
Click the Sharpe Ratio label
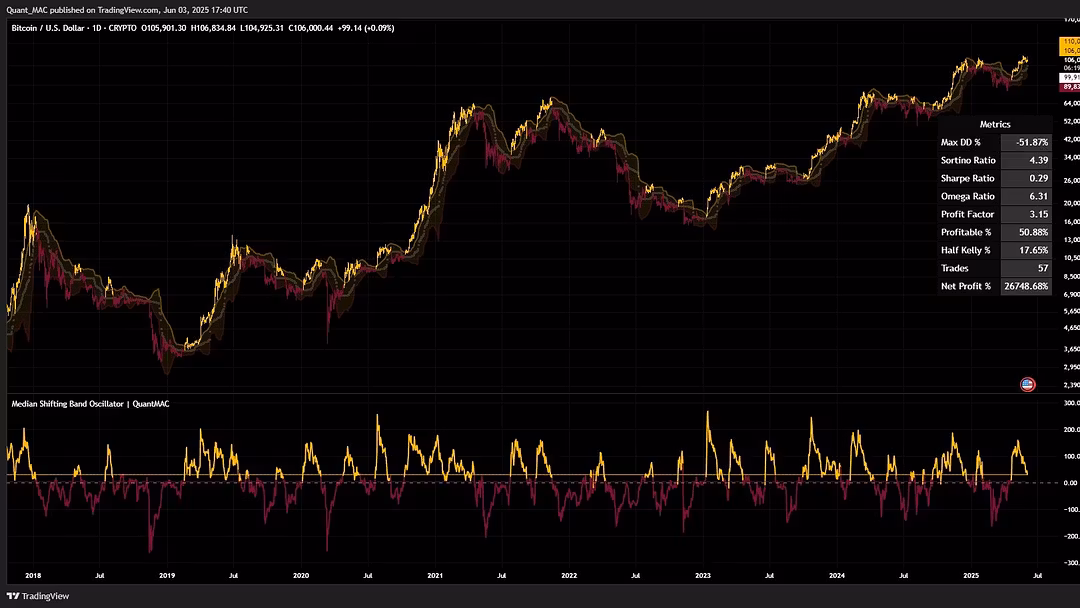tap(967, 178)
